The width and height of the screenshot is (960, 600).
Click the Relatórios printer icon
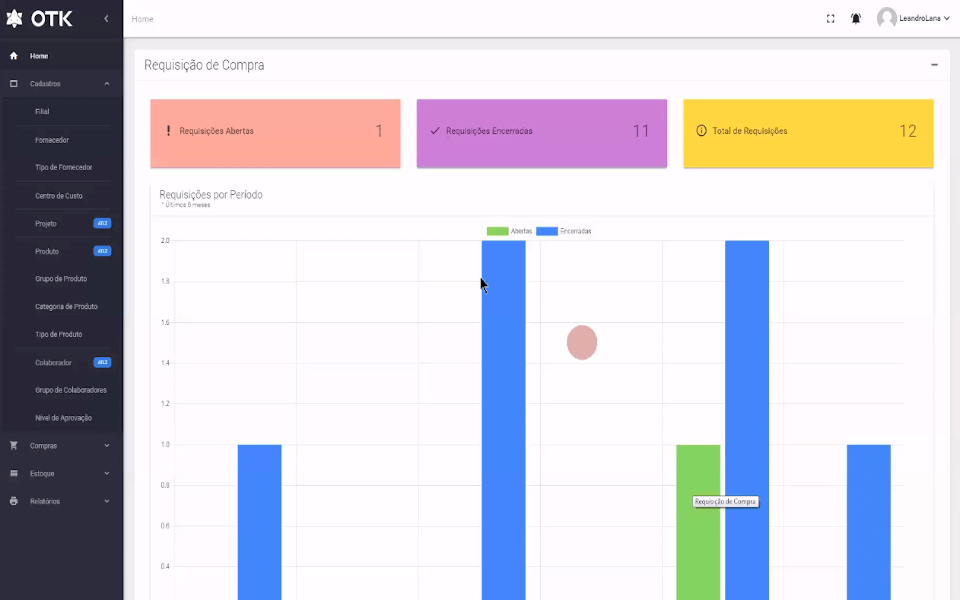[13, 501]
